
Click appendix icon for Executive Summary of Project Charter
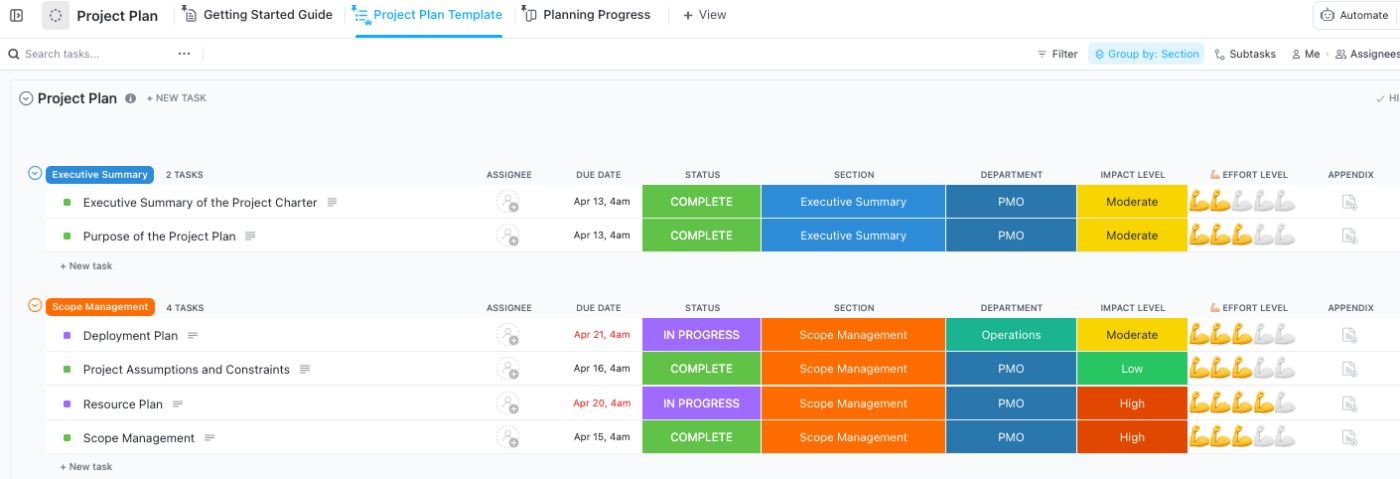point(1350,202)
